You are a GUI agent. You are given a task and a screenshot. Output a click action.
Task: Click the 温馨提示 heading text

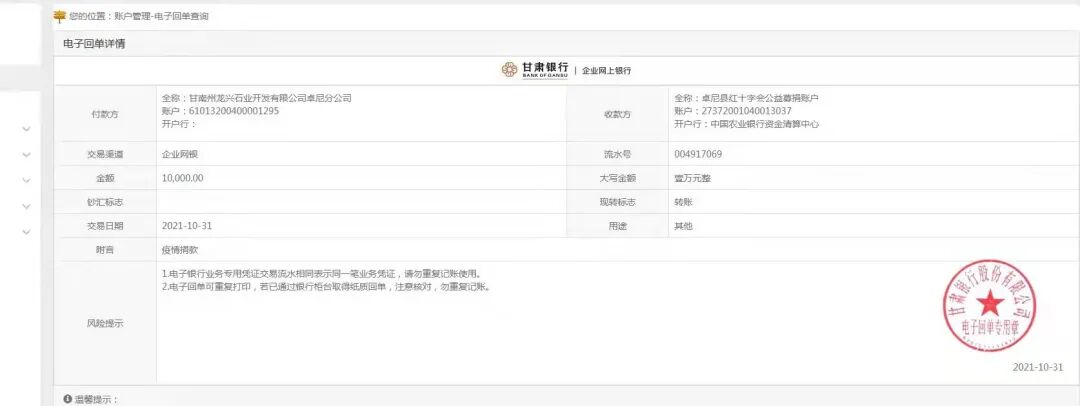(96, 399)
